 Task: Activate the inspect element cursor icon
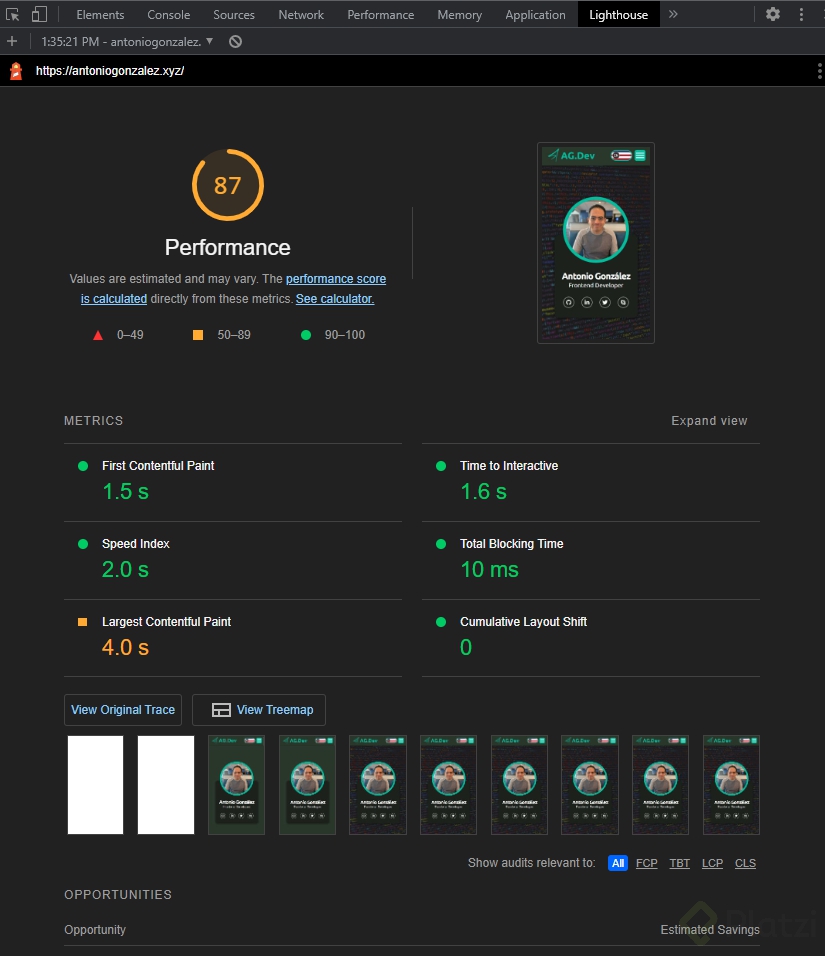click(14, 14)
